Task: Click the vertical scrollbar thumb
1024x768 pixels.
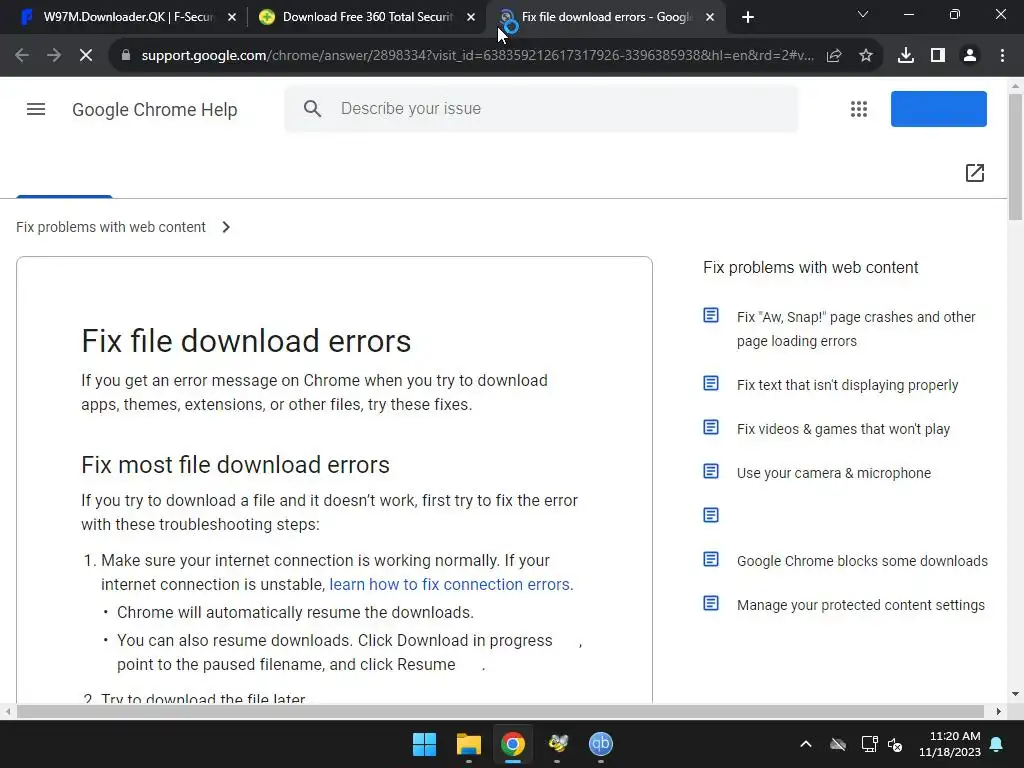Action: 1015,157
